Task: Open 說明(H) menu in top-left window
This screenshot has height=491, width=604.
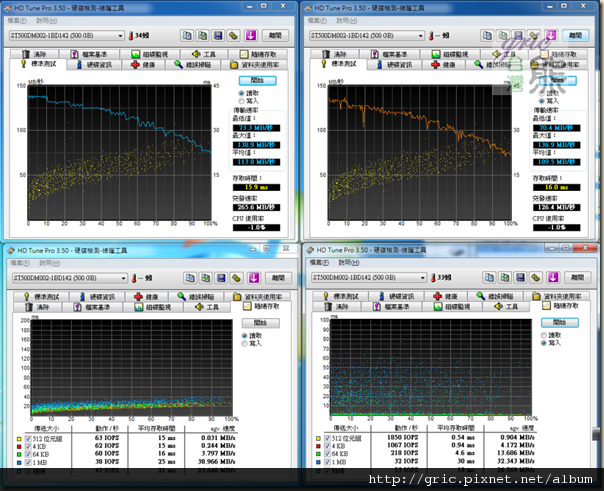Action: tap(47, 20)
